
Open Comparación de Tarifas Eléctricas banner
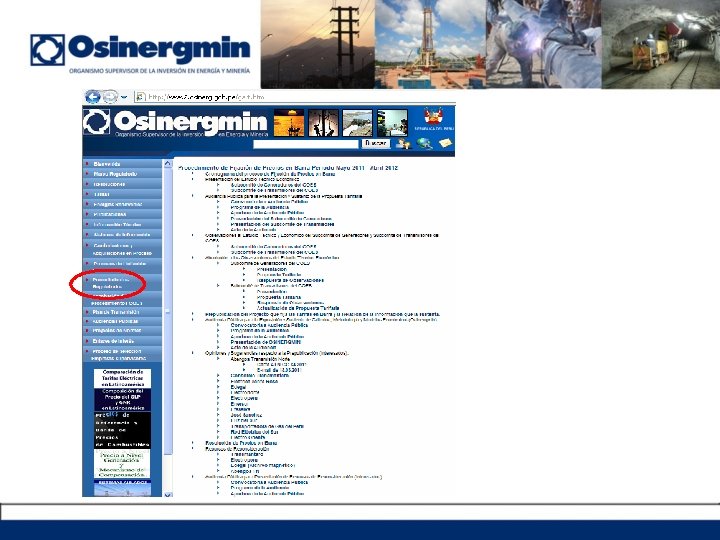(x=123, y=378)
